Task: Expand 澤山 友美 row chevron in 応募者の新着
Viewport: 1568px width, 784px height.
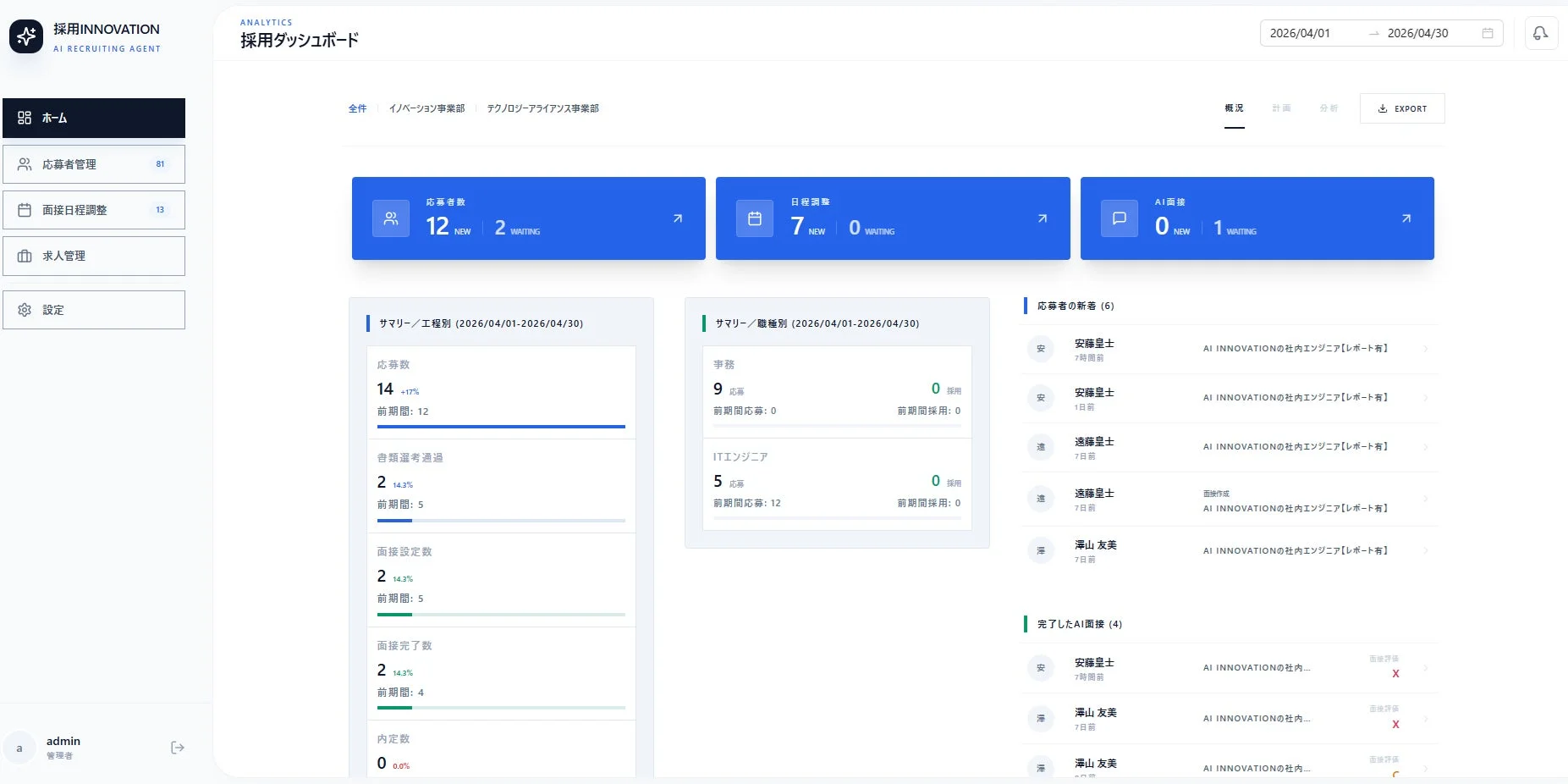Action: [1425, 550]
